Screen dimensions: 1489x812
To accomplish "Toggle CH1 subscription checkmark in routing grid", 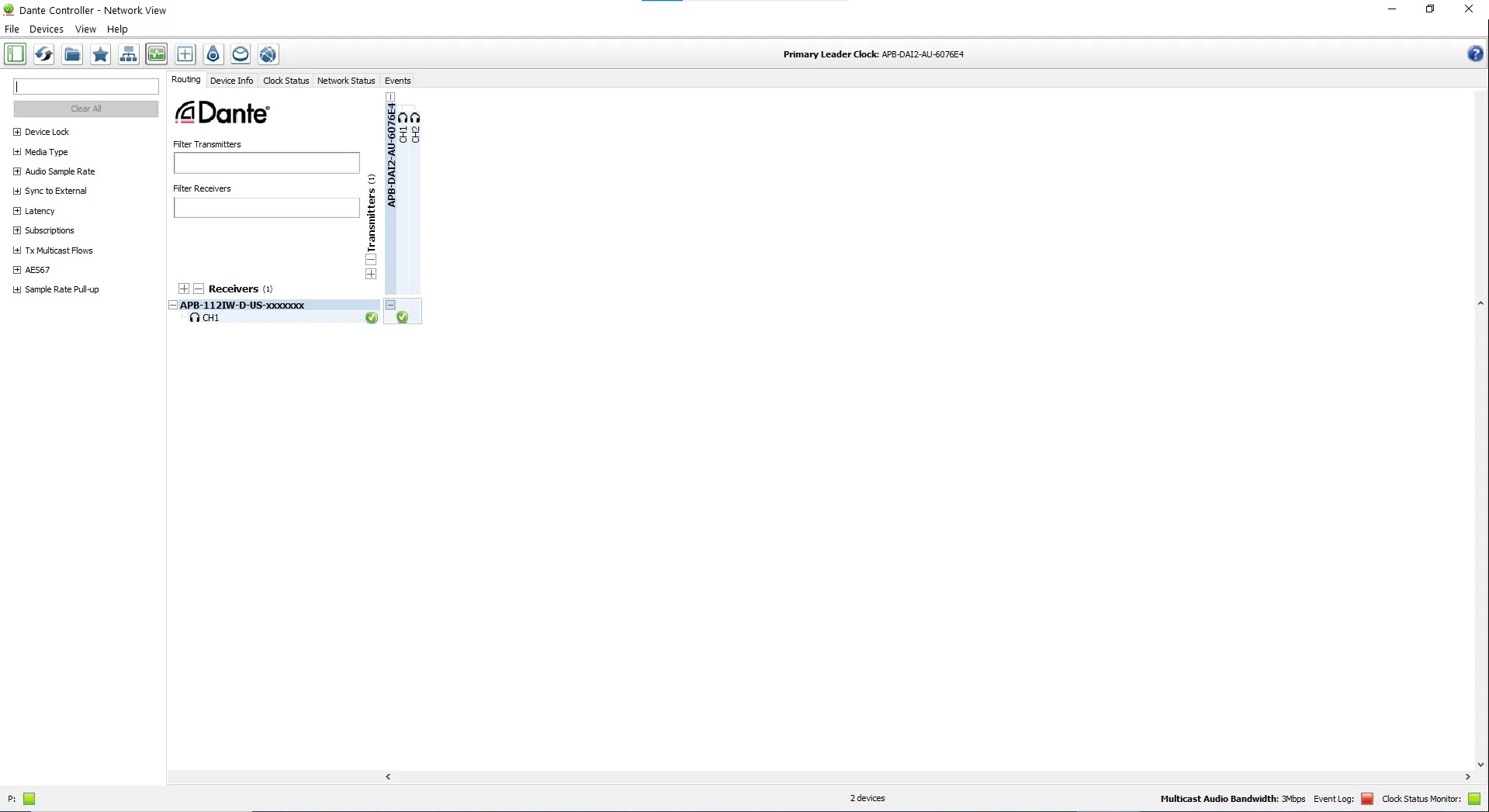I will [402, 317].
